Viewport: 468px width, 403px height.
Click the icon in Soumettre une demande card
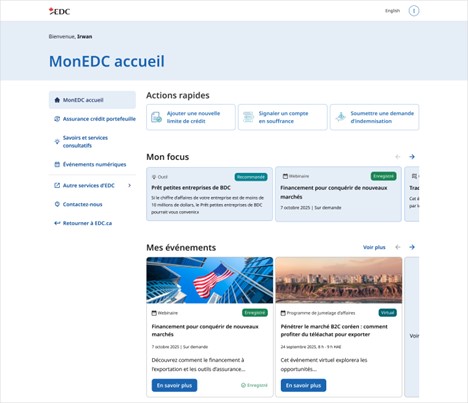click(340, 117)
